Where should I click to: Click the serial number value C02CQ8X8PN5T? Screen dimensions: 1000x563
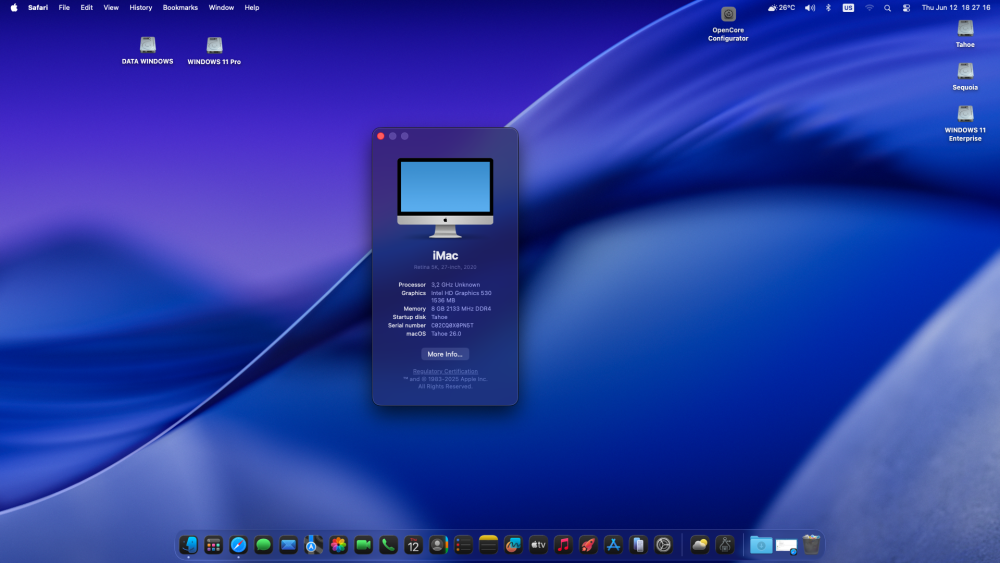pos(452,325)
